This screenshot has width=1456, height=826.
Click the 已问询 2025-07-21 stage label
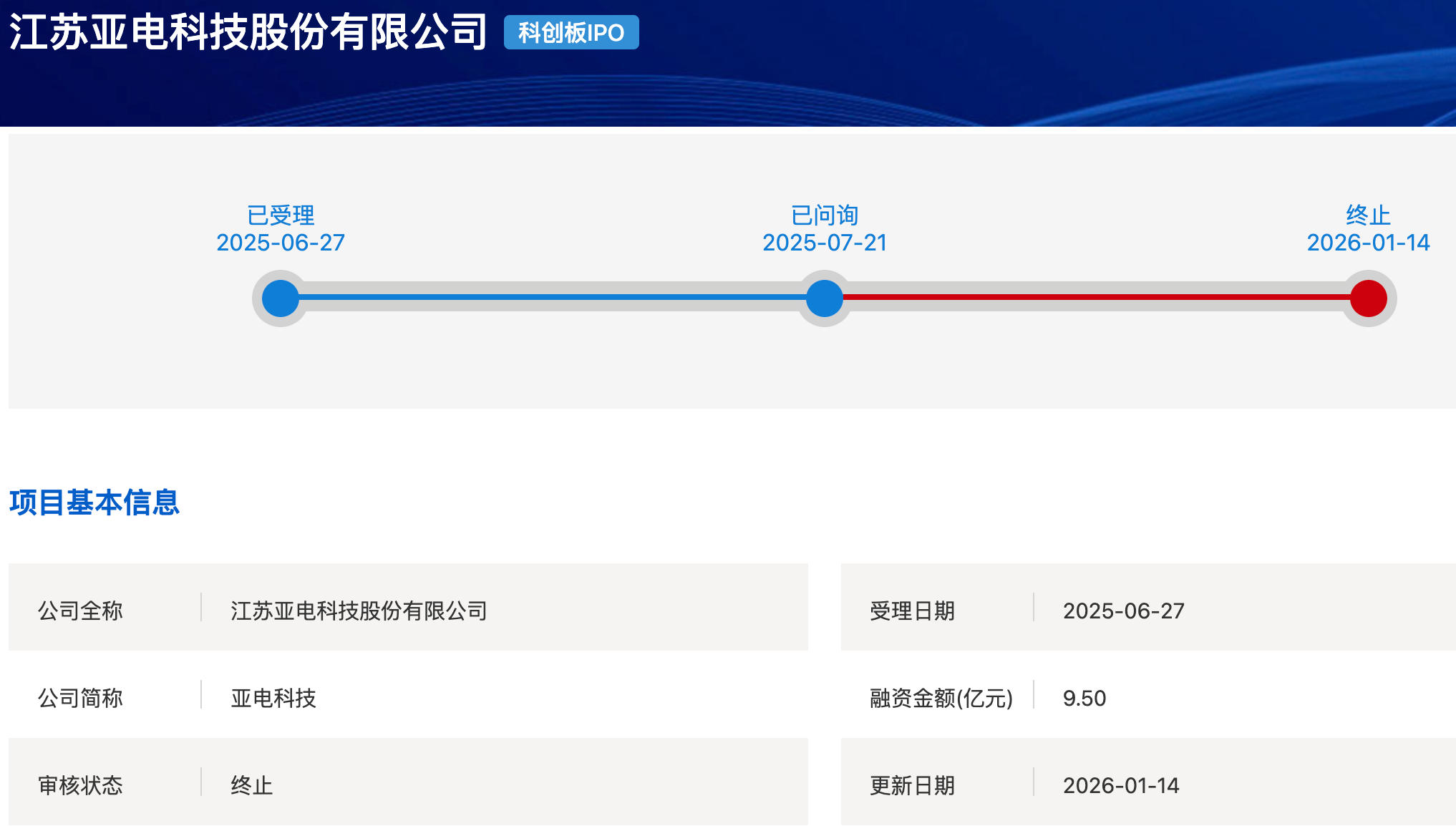click(824, 229)
